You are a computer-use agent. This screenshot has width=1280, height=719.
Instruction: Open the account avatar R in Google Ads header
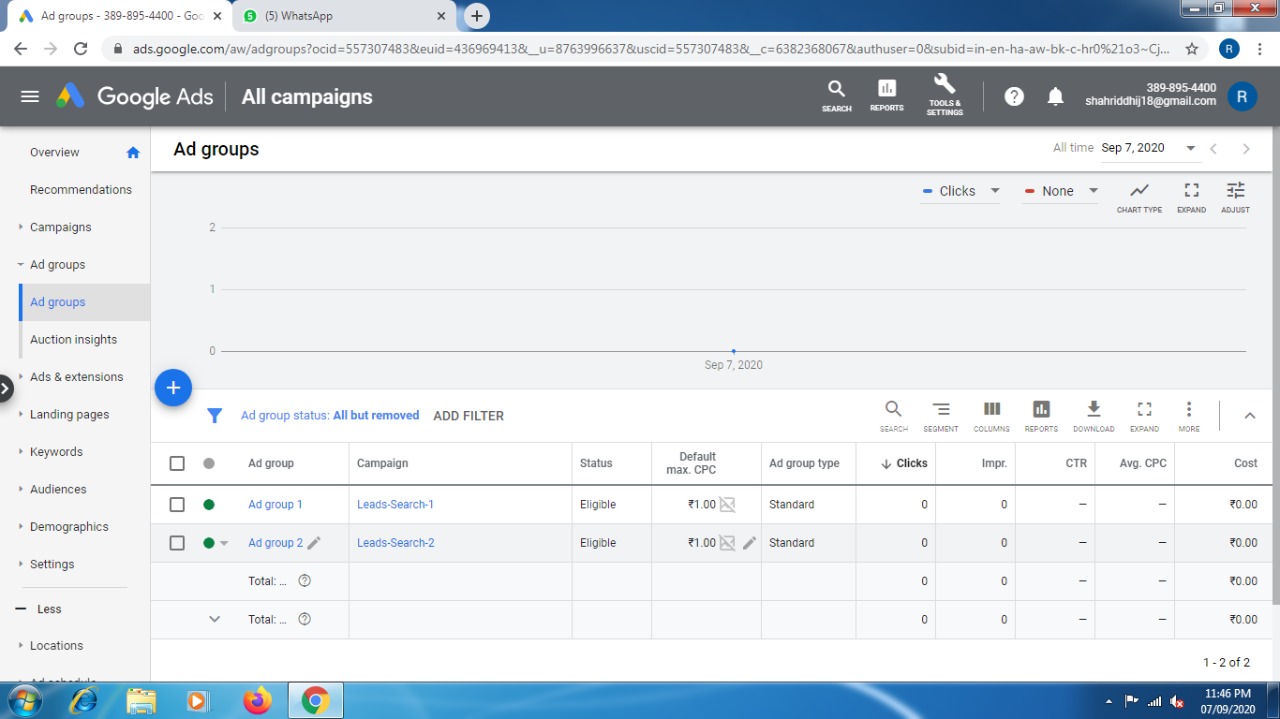pos(1241,96)
